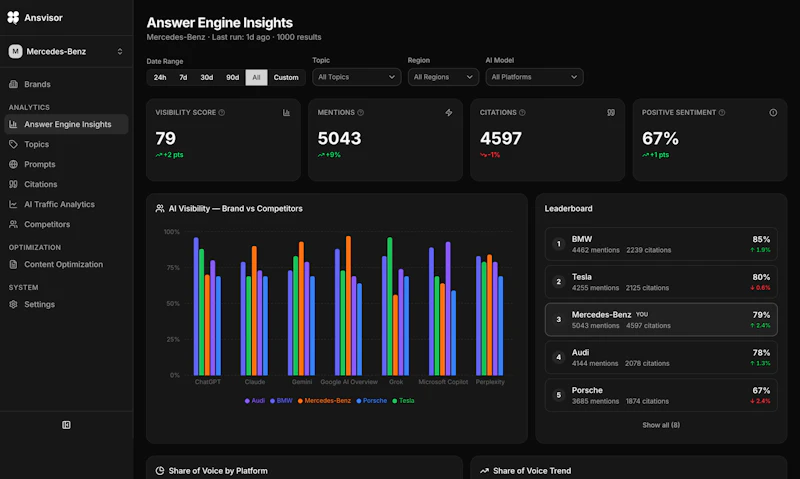
Task: Toggle BMW series in chart legend
Action: tap(281, 400)
